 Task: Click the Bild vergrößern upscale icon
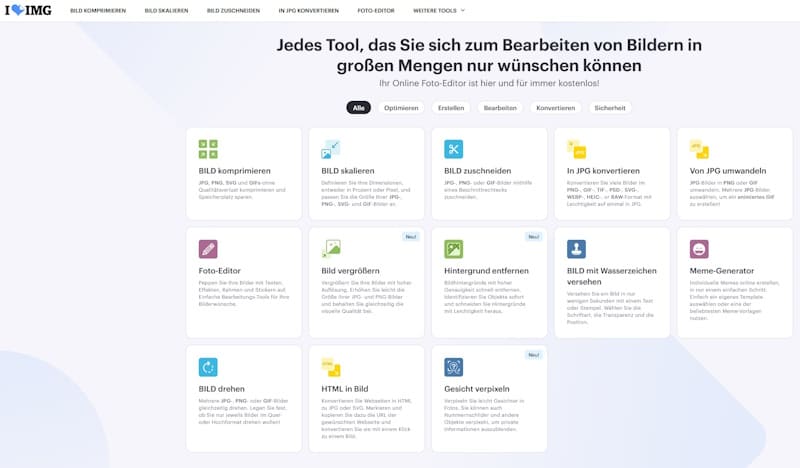click(x=331, y=249)
